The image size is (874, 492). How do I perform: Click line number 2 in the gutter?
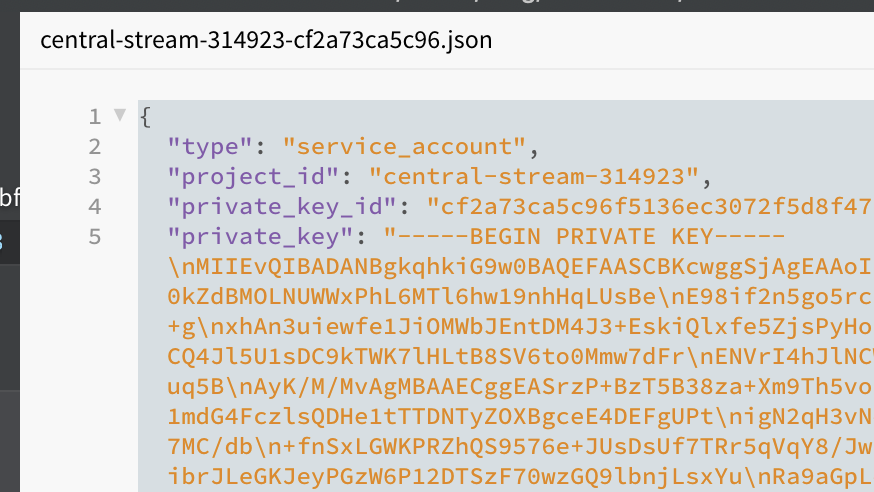click(95, 147)
